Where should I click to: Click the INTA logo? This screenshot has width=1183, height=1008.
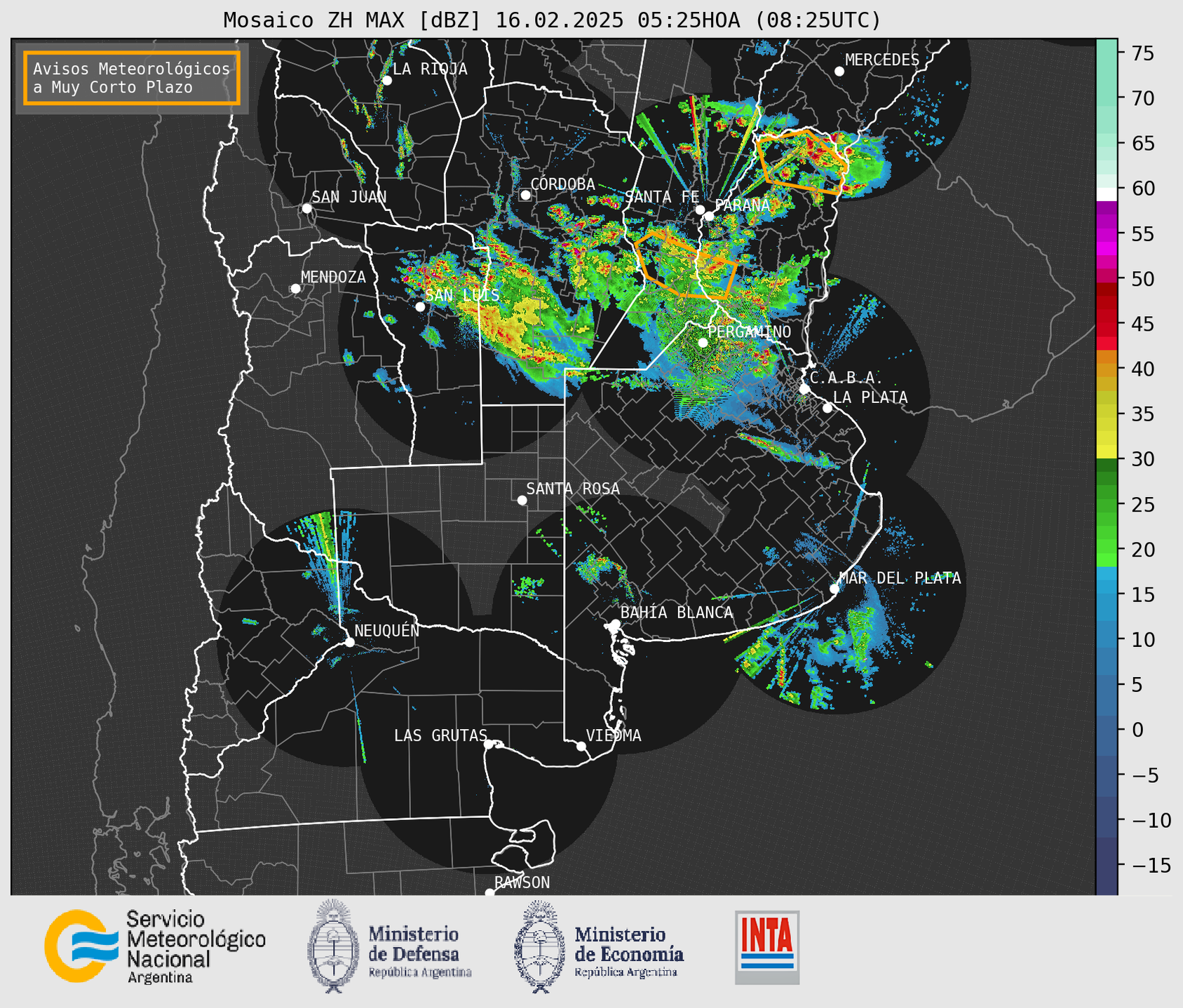tap(767, 947)
